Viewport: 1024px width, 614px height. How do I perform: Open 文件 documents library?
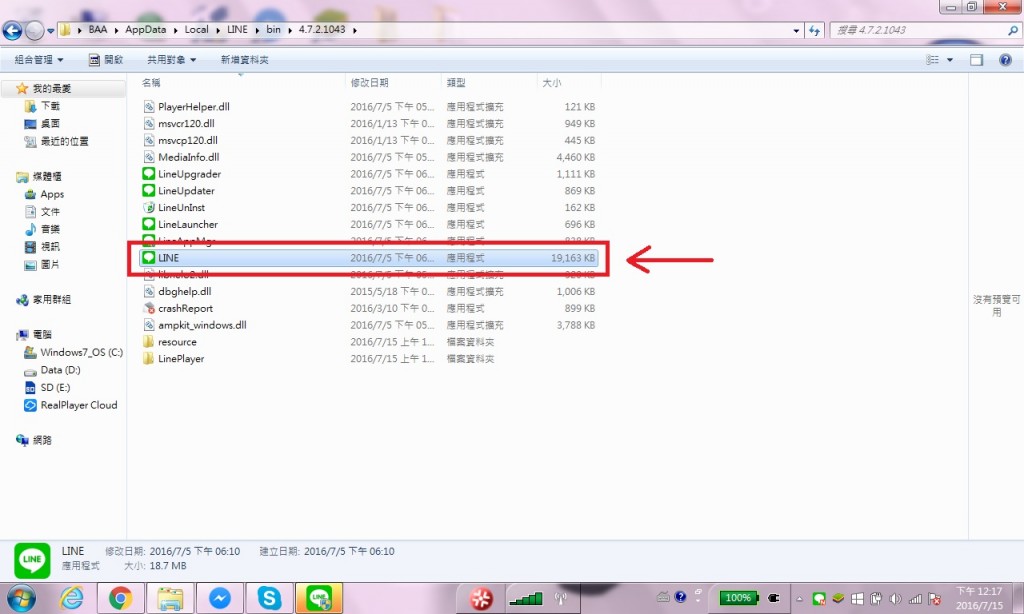point(50,212)
